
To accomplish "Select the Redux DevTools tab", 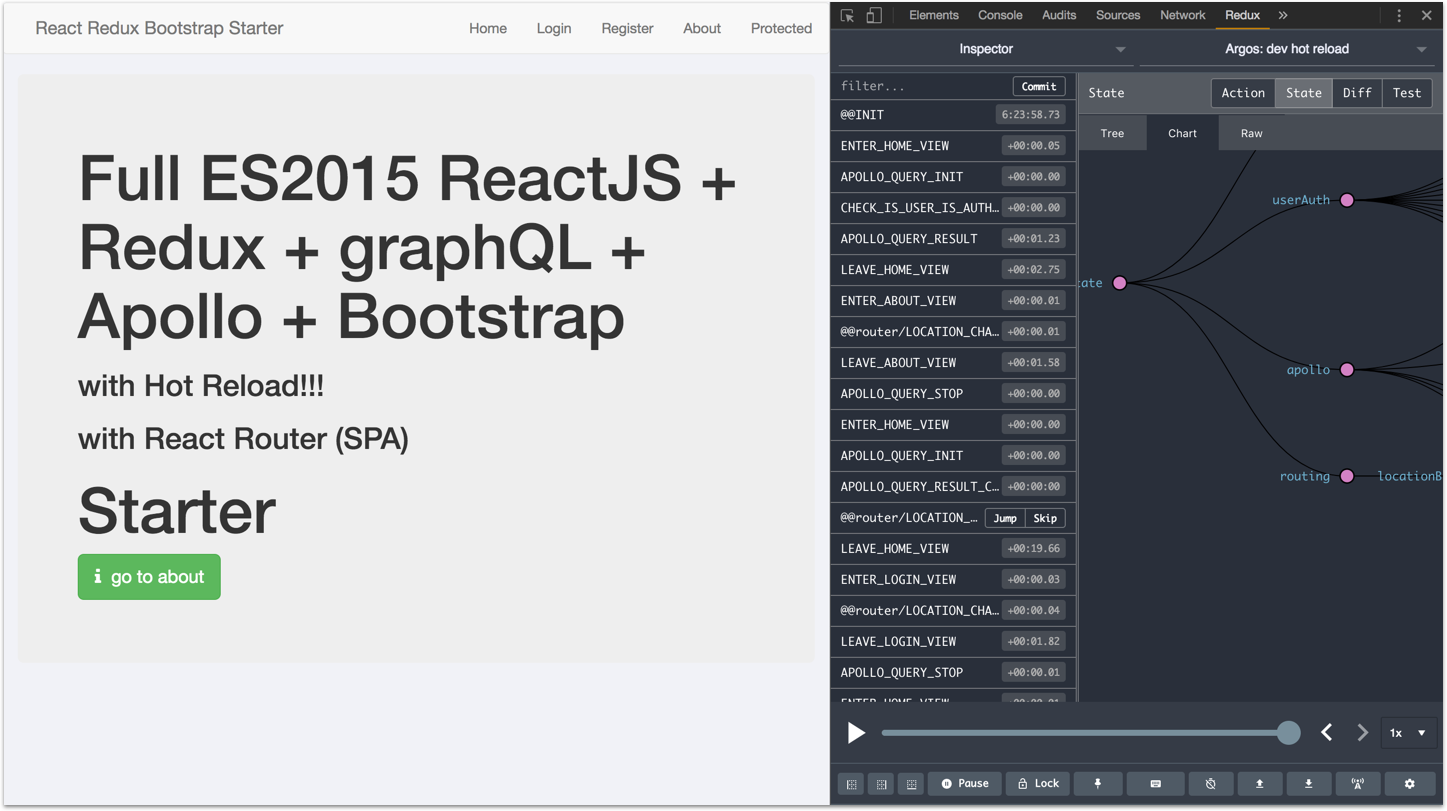I will click(1242, 16).
